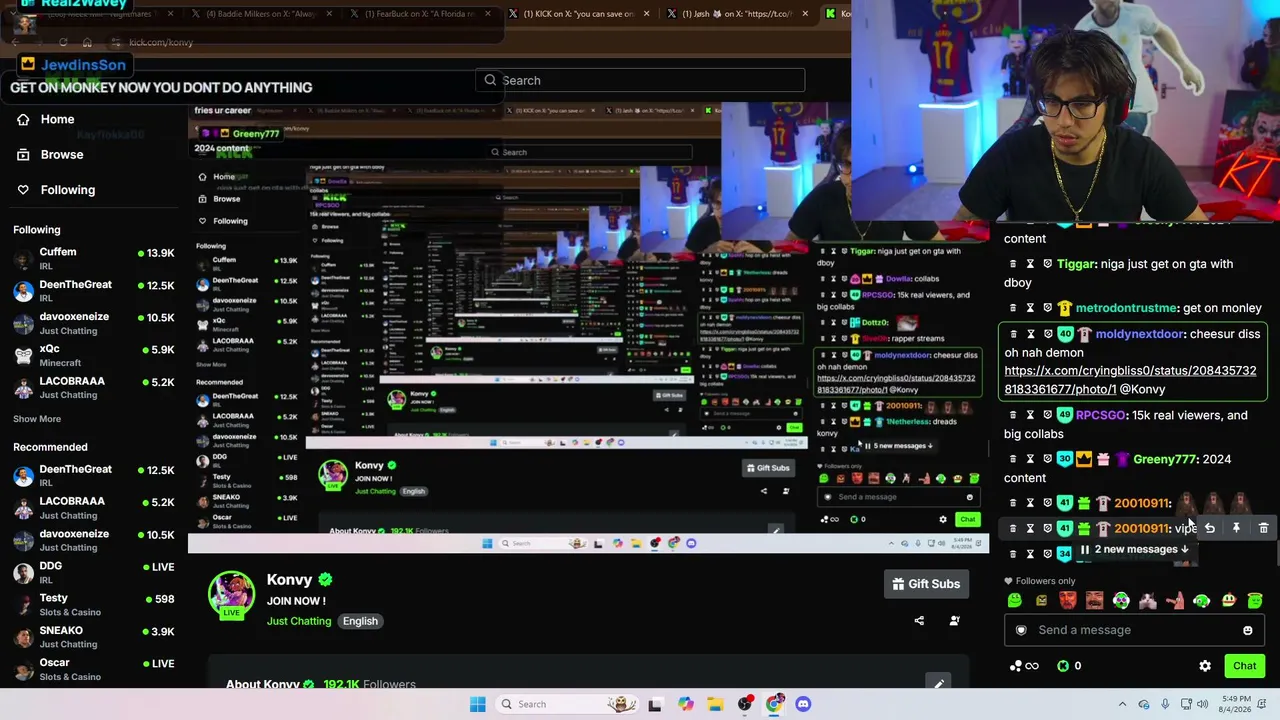Click username Tiggar in chat
Viewport: 1280px width, 720px height.
[1075, 264]
